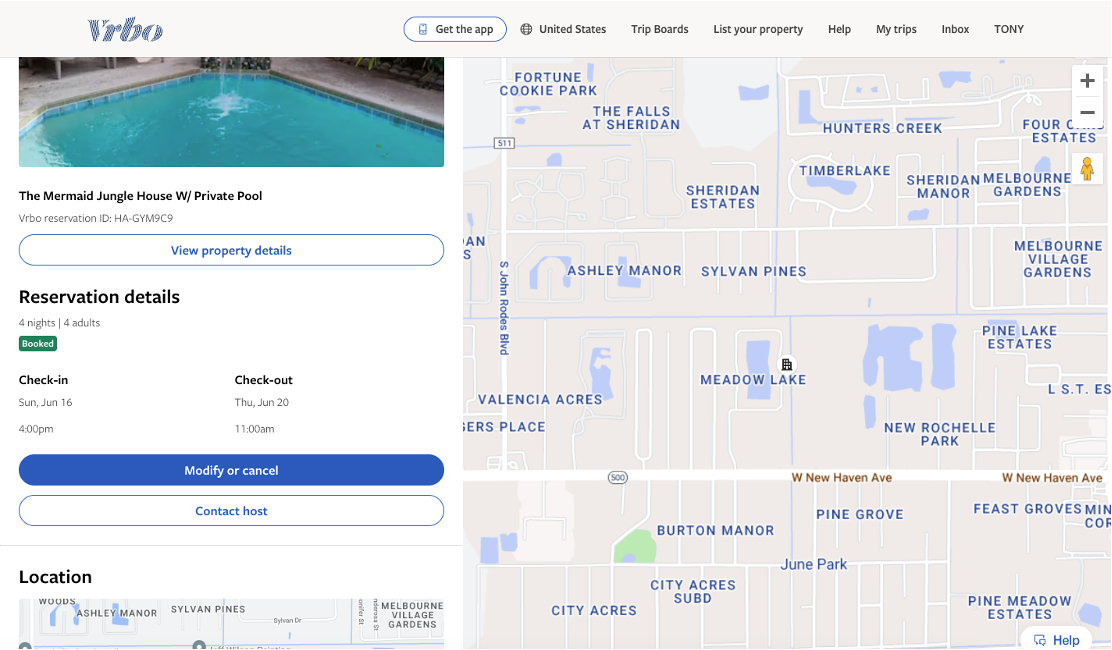Select the Street View pegman icon

(x=1087, y=169)
